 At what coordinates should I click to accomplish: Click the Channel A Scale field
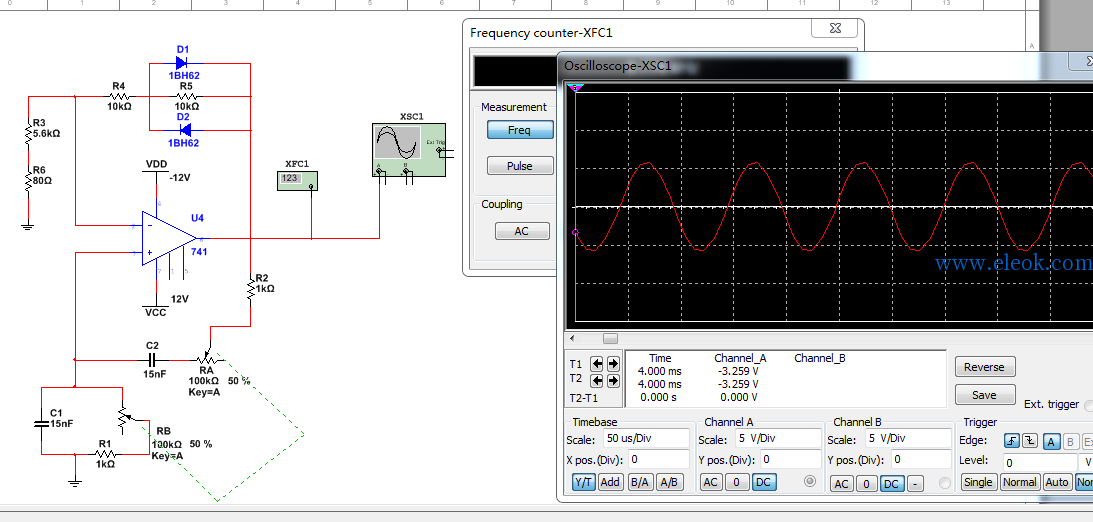tap(778, 438)
